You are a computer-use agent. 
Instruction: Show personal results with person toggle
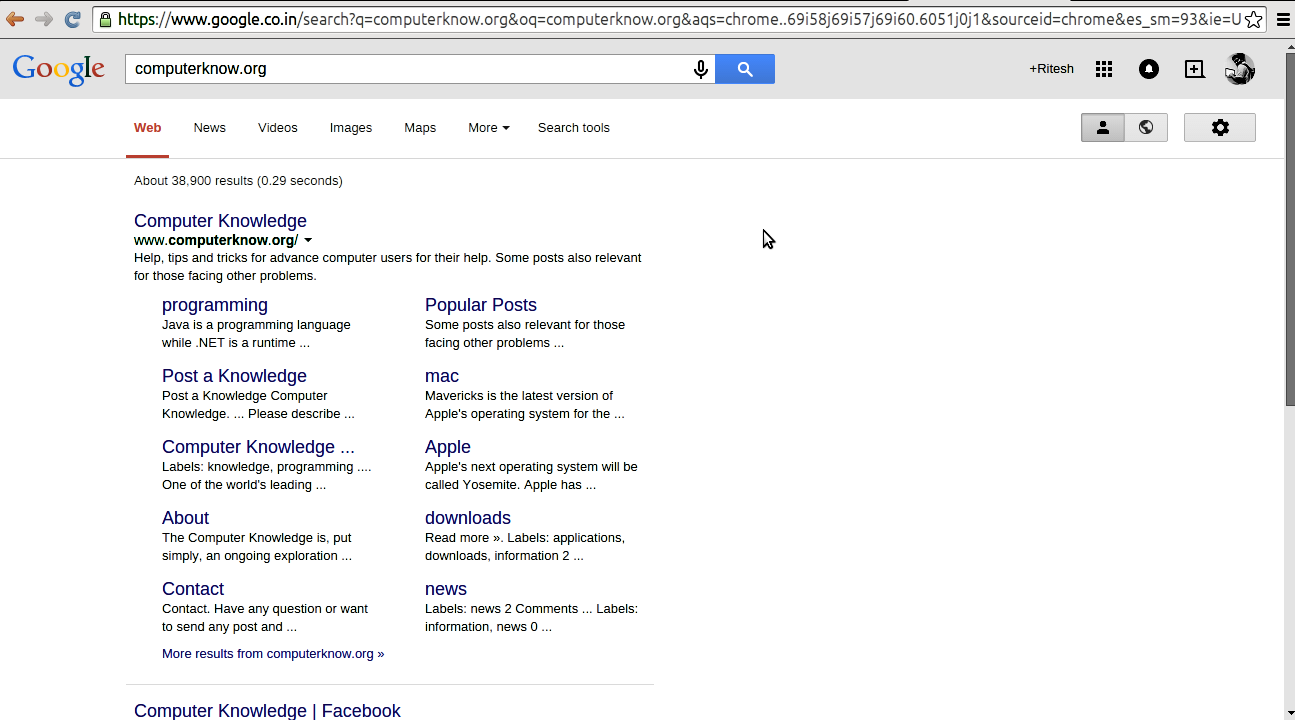(x=1103, y=128)
